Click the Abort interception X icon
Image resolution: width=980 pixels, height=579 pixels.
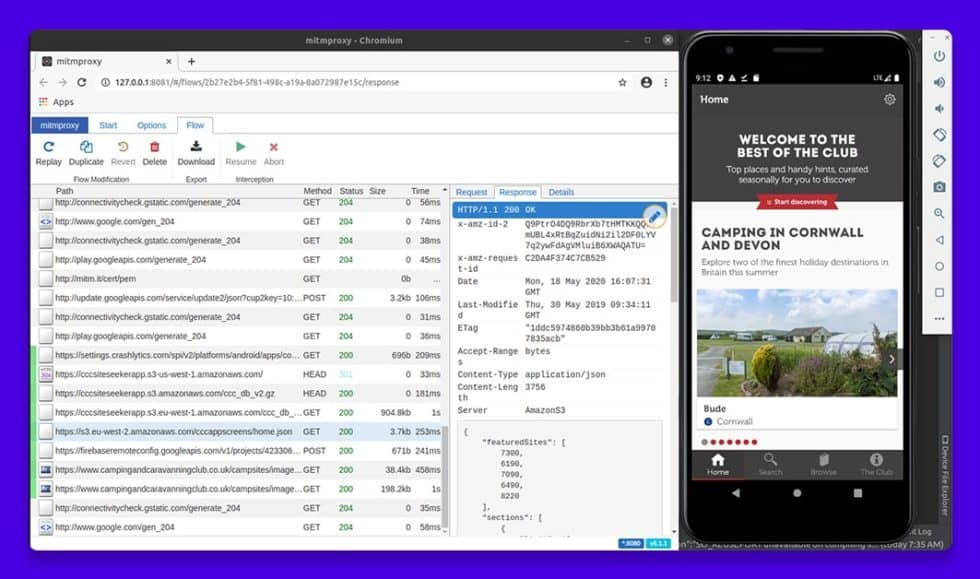click(x=273, y=147)
